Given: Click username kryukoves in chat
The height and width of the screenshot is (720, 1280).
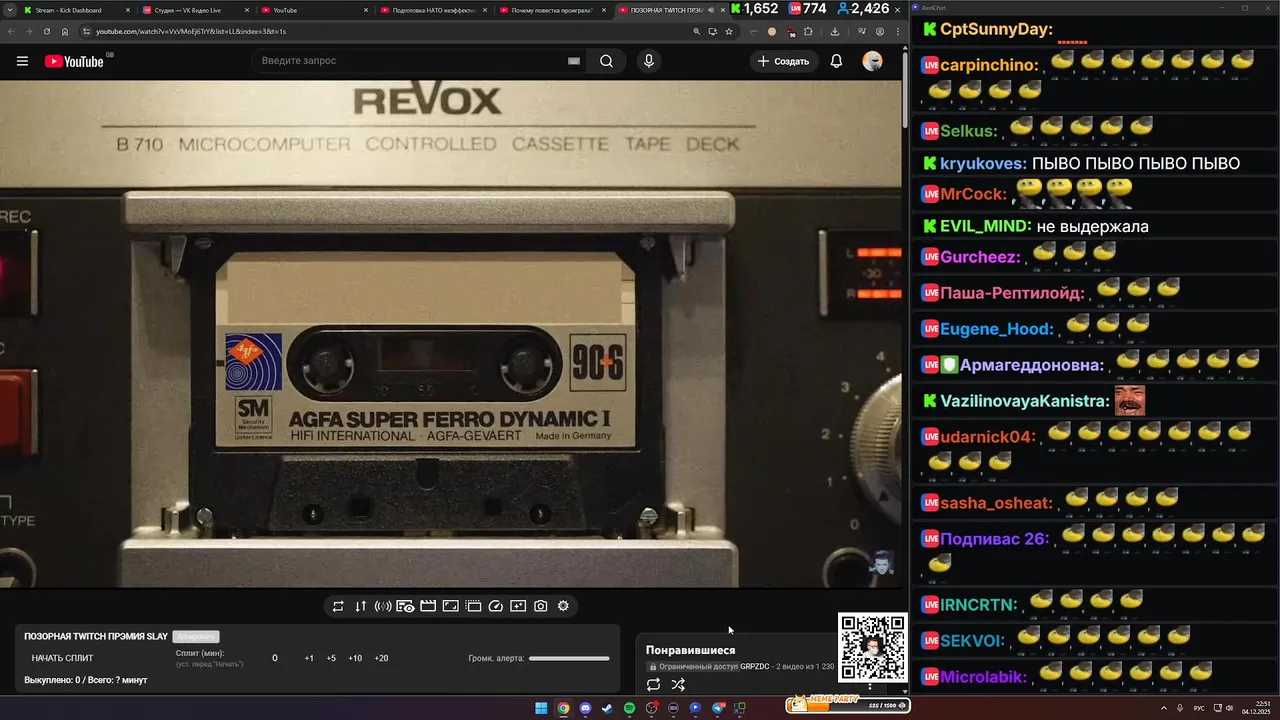Looking at the screenshot, I should click(x=983, y=163).
